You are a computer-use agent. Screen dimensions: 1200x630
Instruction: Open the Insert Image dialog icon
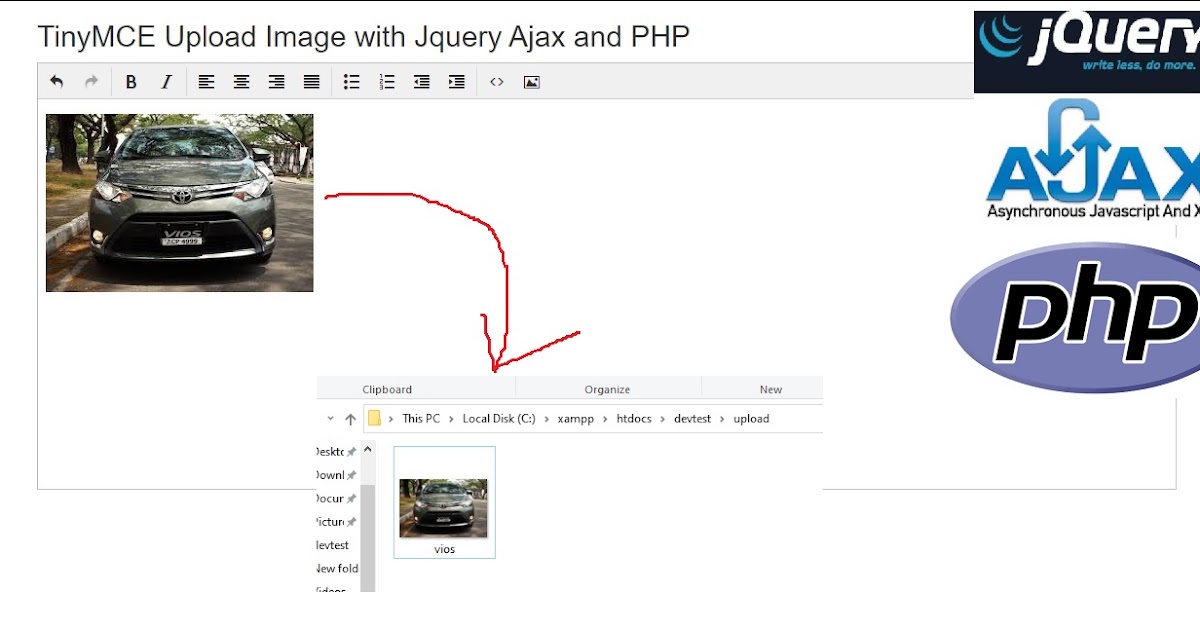click(531, 81)
